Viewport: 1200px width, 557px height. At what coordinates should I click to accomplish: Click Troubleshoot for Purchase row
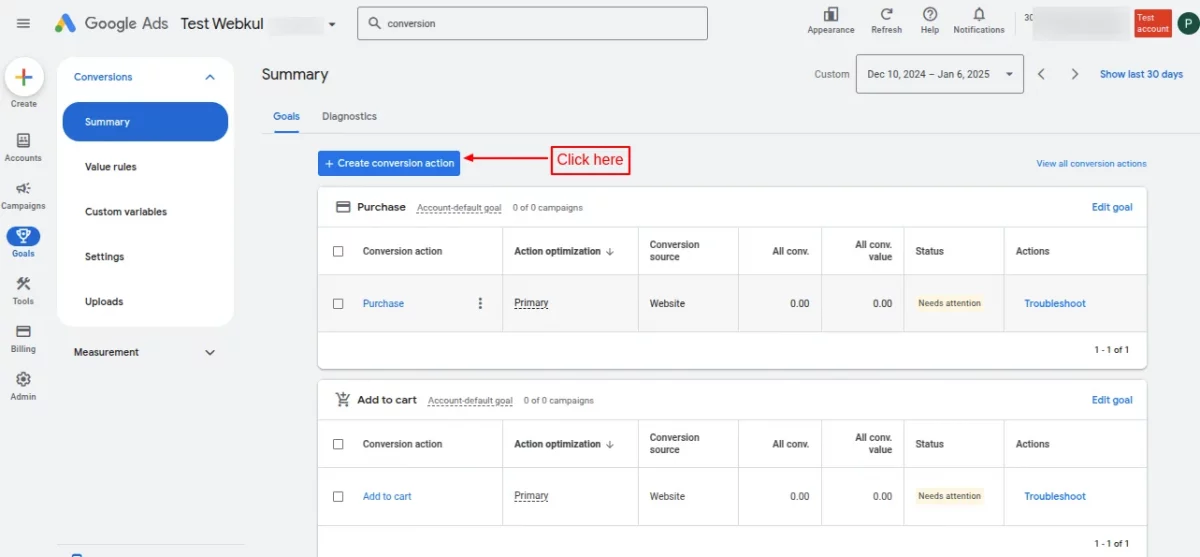click(1055, 303)
